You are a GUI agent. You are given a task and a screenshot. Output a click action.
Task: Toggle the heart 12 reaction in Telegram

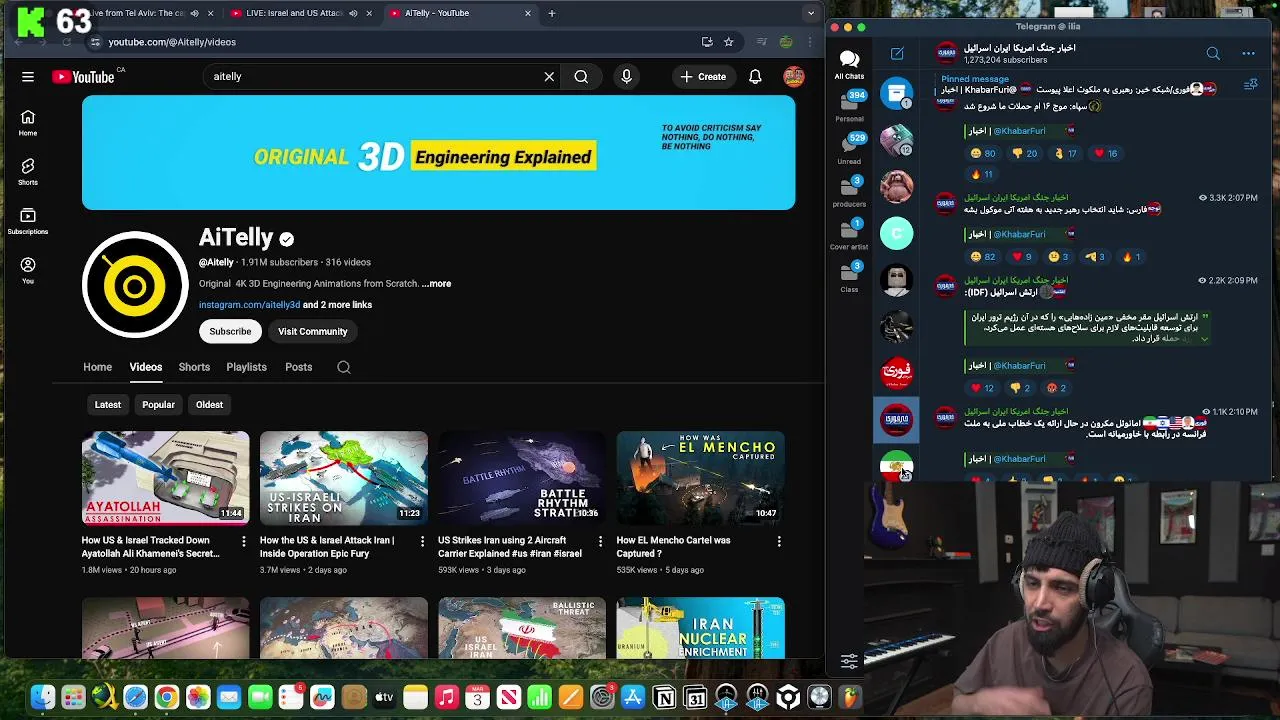coord(981,388)
